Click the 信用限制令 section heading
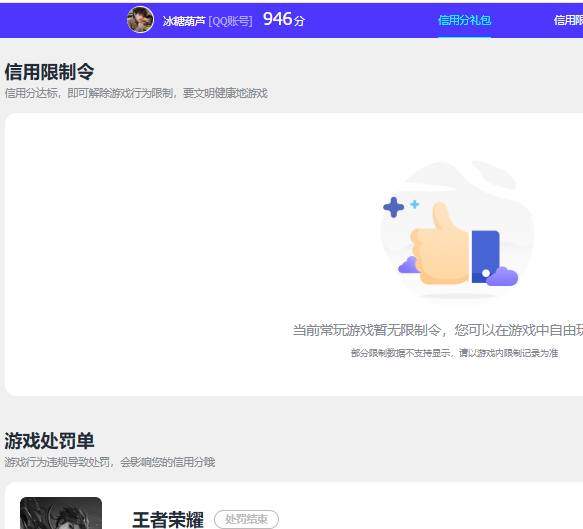 pos(49,72)
